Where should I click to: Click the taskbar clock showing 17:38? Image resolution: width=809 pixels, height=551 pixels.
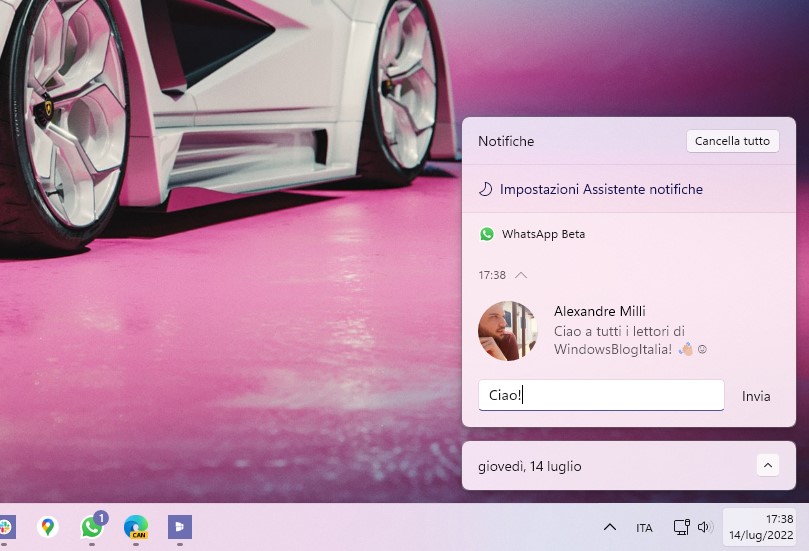tap(761, 527)
